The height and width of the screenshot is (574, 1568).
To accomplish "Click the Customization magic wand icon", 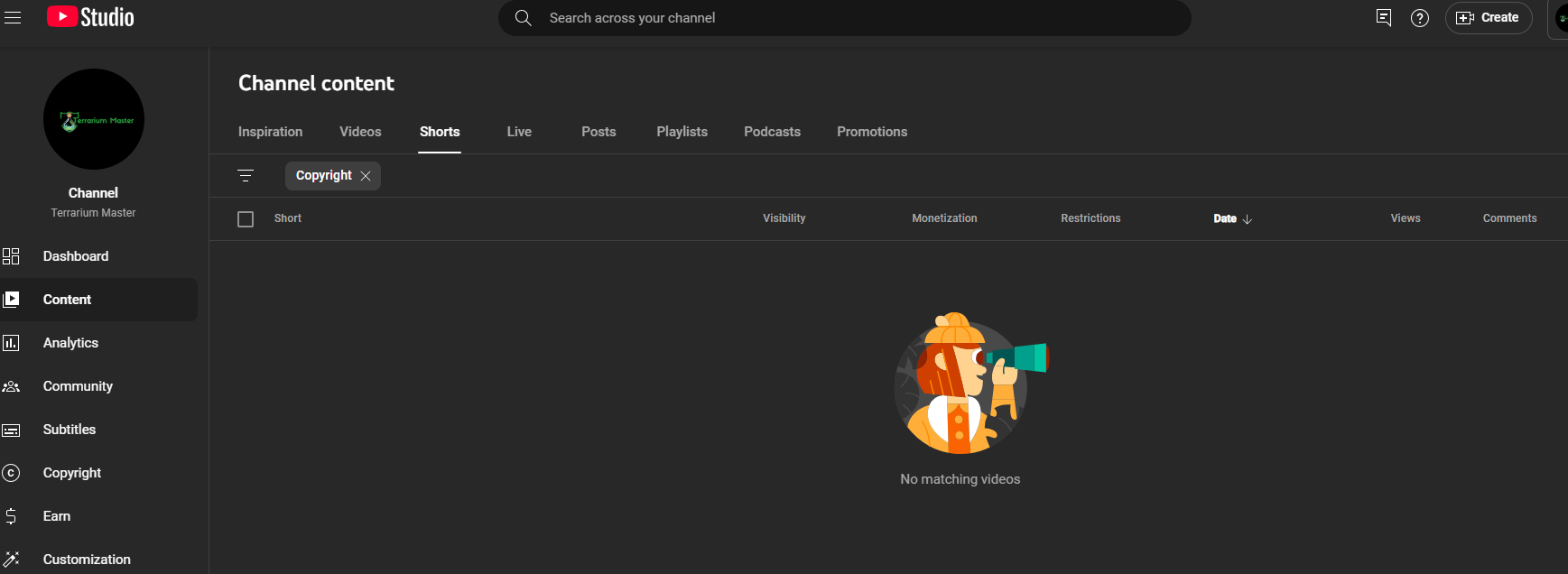I will coord(11,560).
